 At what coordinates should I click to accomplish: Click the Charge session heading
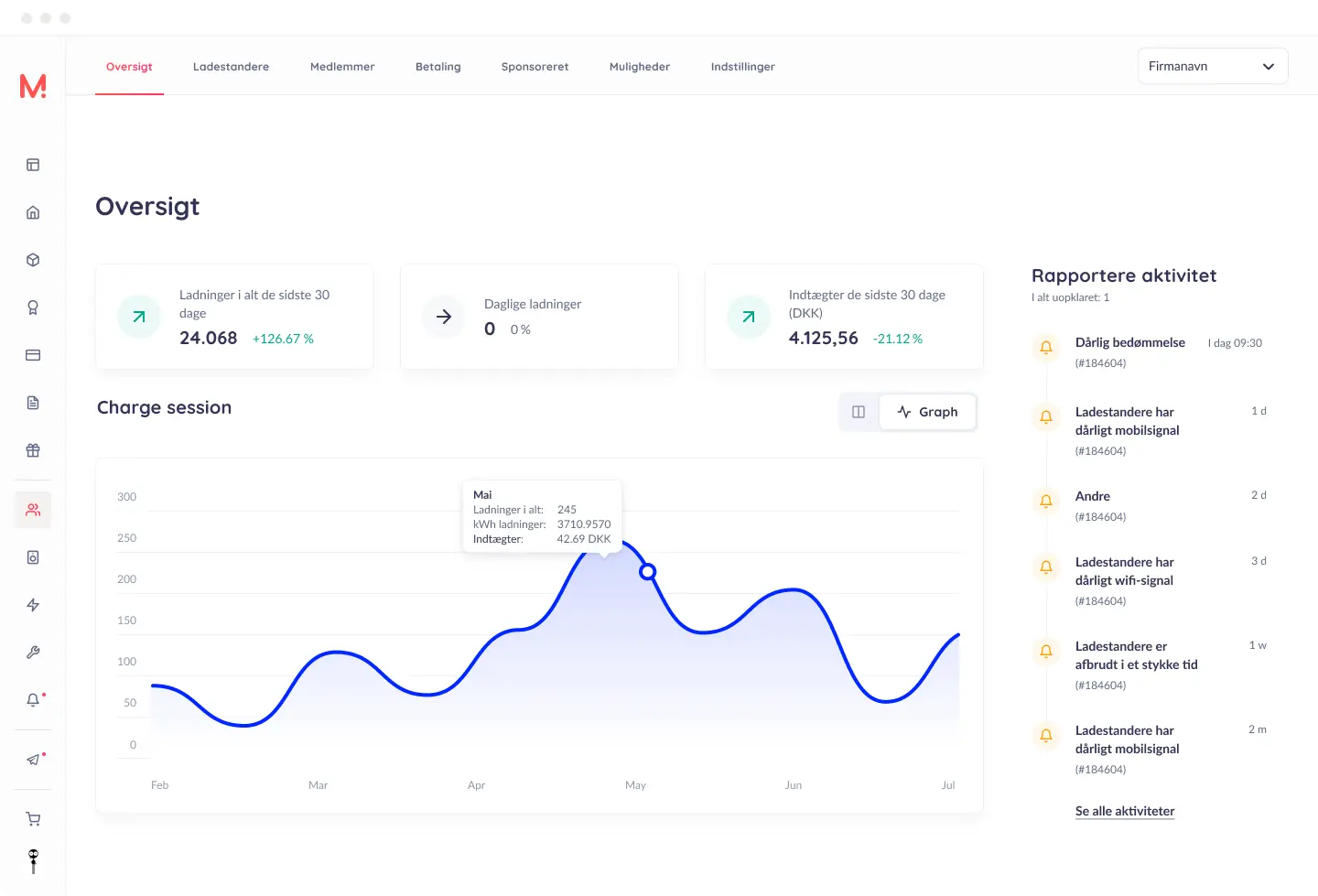pos(164,407)
